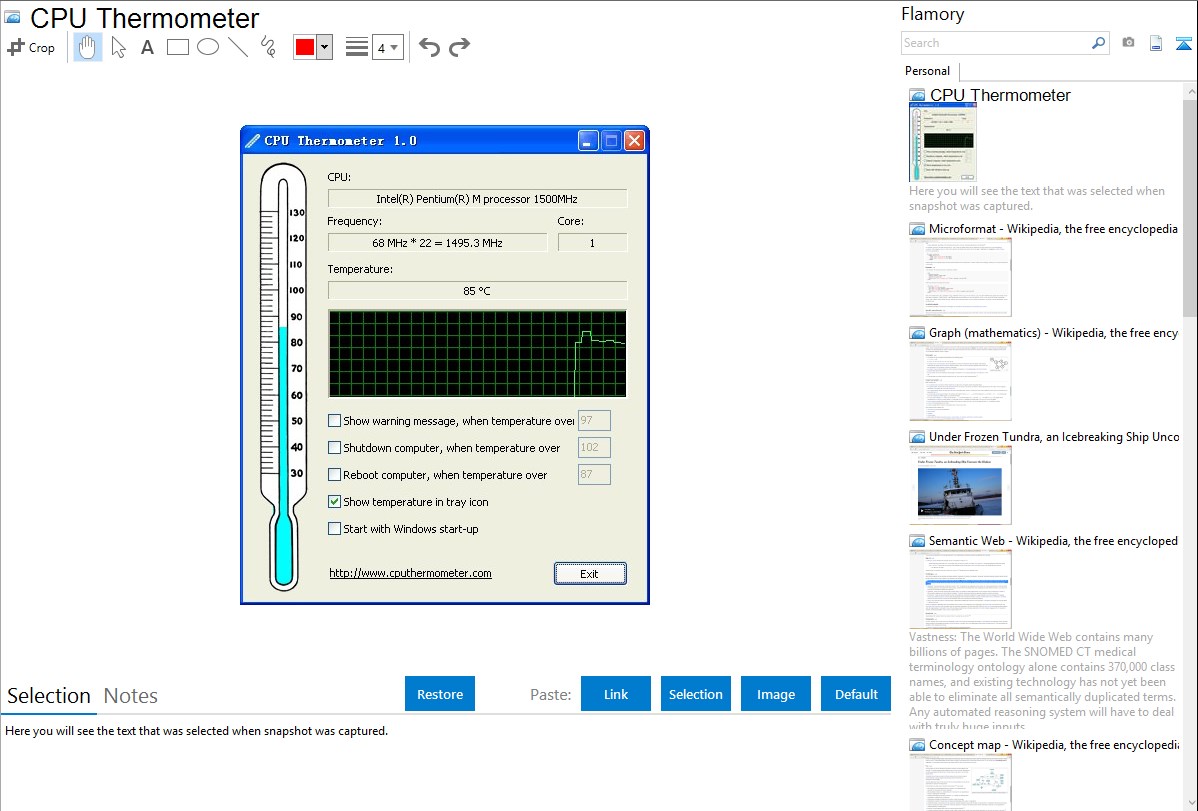
Task: Check Shutdown computer when temperature over
Action: 335,448
